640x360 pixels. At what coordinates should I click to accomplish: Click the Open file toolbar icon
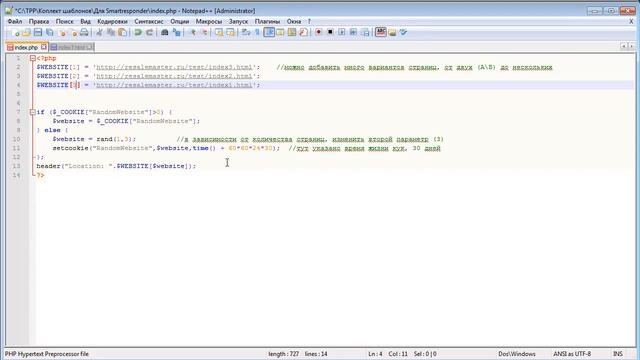(x=27, y=32)
